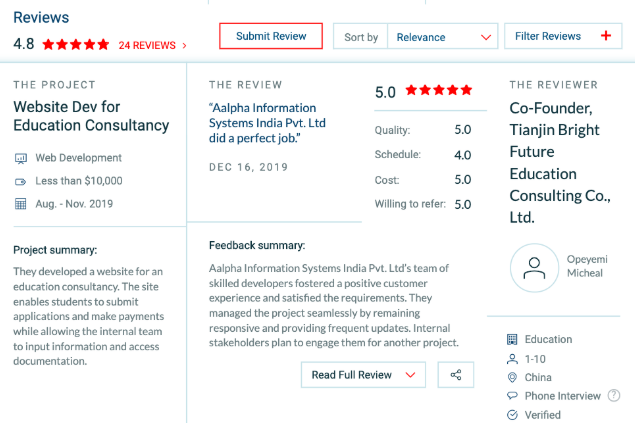The height and width of the screenshot is (423, 635).
Task: Click the Web Development monitor icon
Action: (20, 158)
